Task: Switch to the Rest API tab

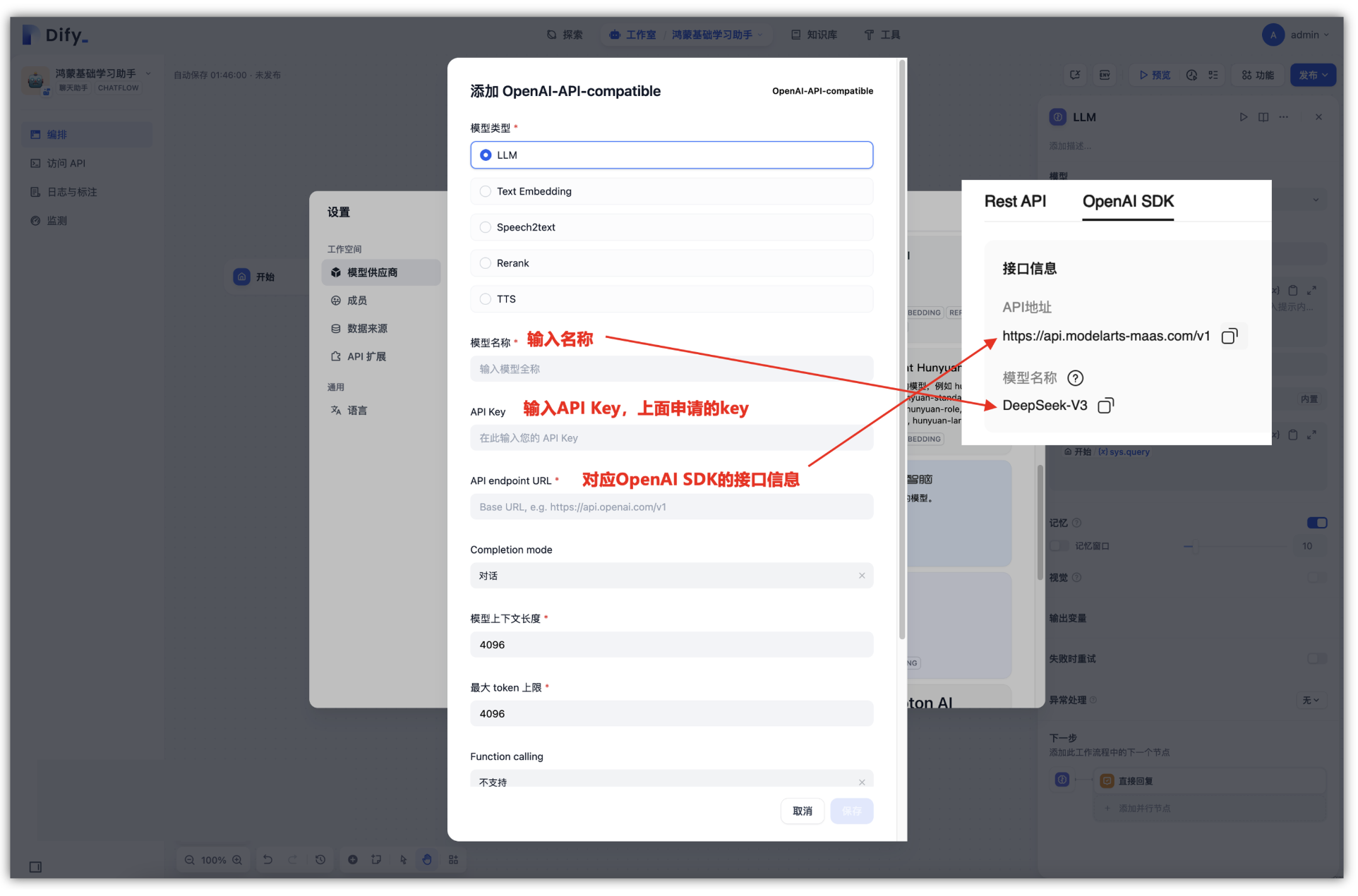Action: (1014, 201)
